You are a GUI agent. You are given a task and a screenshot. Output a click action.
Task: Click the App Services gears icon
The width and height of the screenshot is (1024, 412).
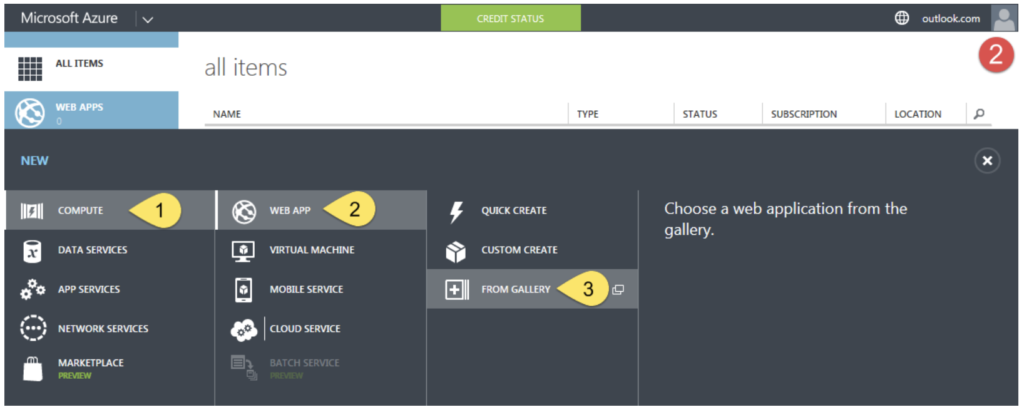coord(32,289)
